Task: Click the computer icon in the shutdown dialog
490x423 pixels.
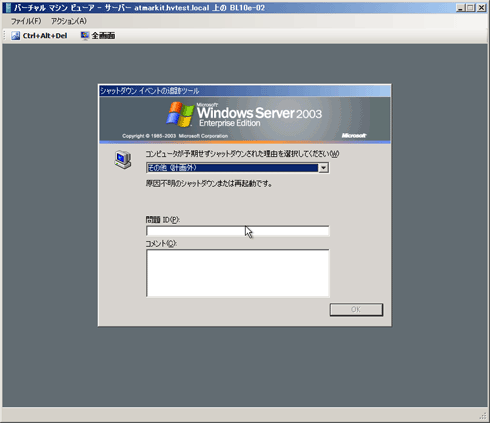Action: click(123, 160)
